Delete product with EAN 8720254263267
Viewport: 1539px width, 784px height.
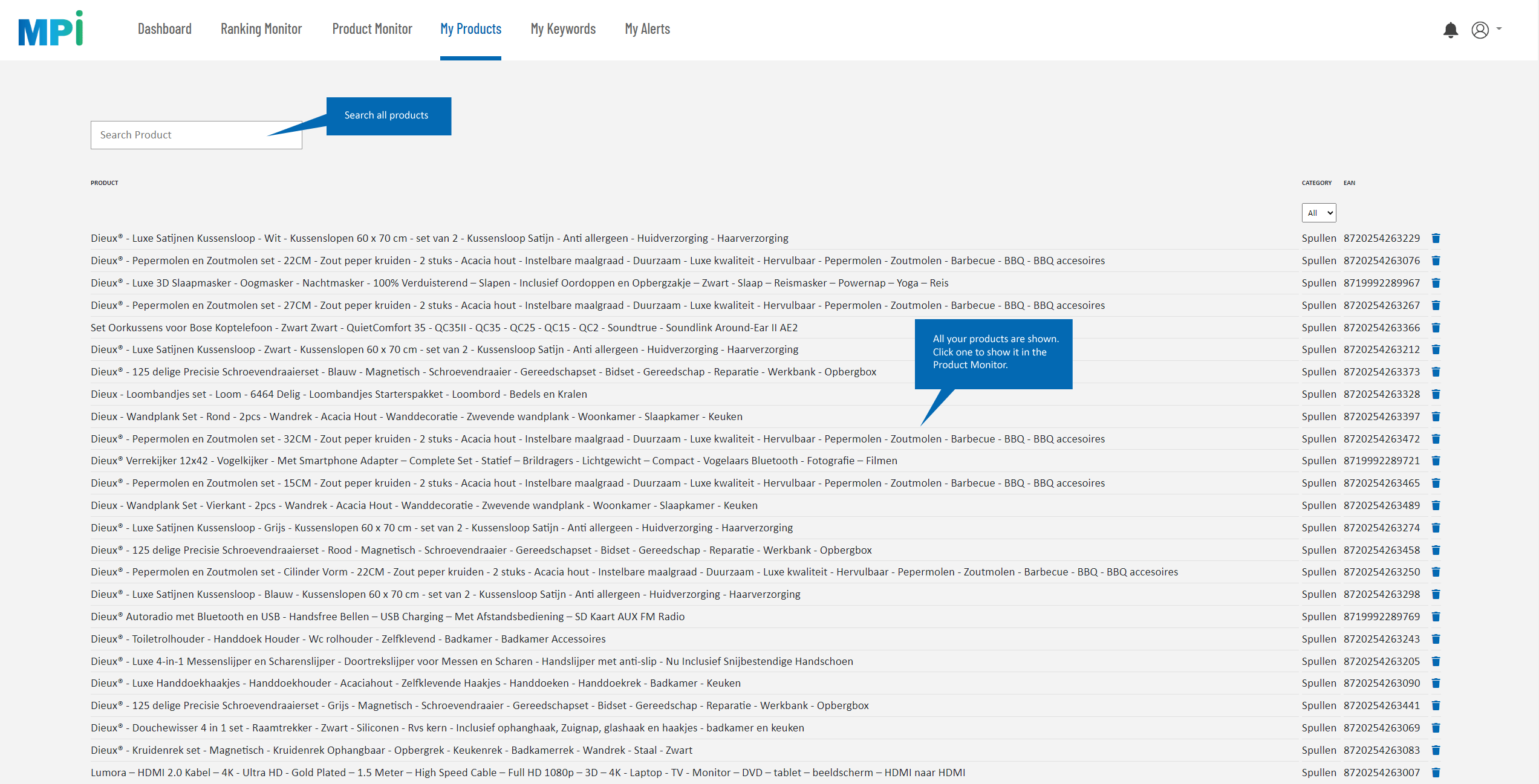coord(1436,305)
